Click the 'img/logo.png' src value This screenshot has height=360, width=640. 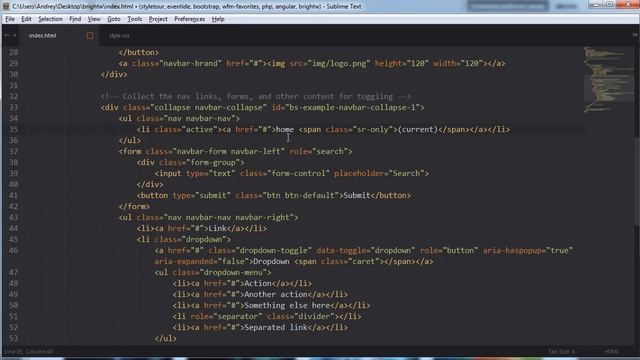click(340, 63)
